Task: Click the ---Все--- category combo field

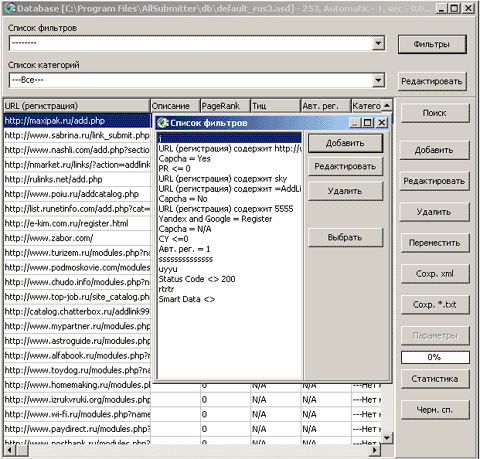Action: coord(191,80)
